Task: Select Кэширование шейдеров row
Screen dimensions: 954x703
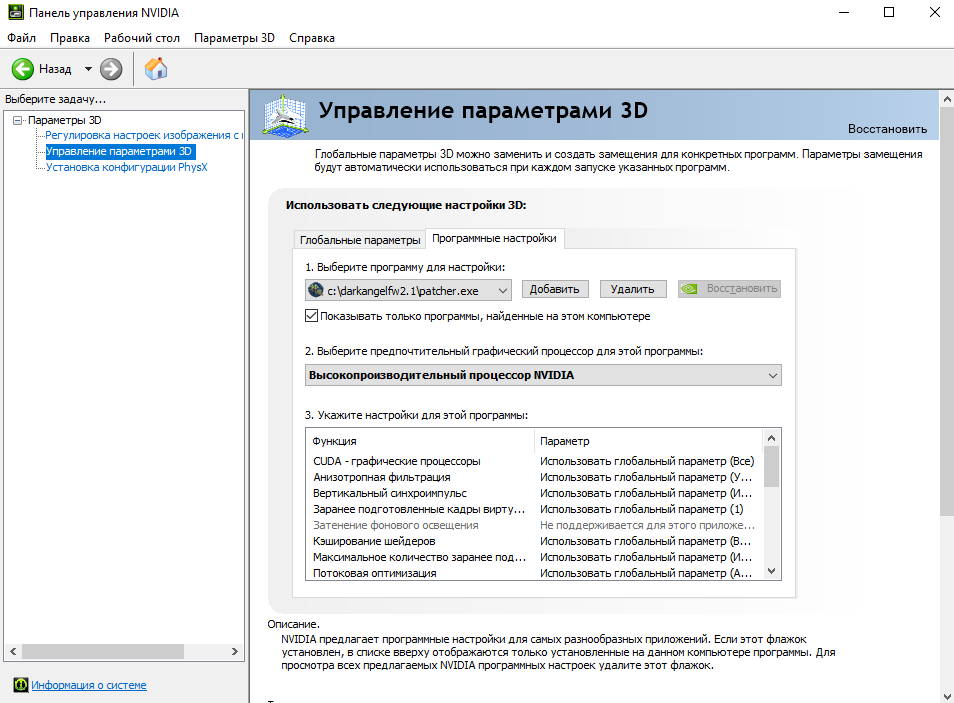Action: [x=534, y=541]
